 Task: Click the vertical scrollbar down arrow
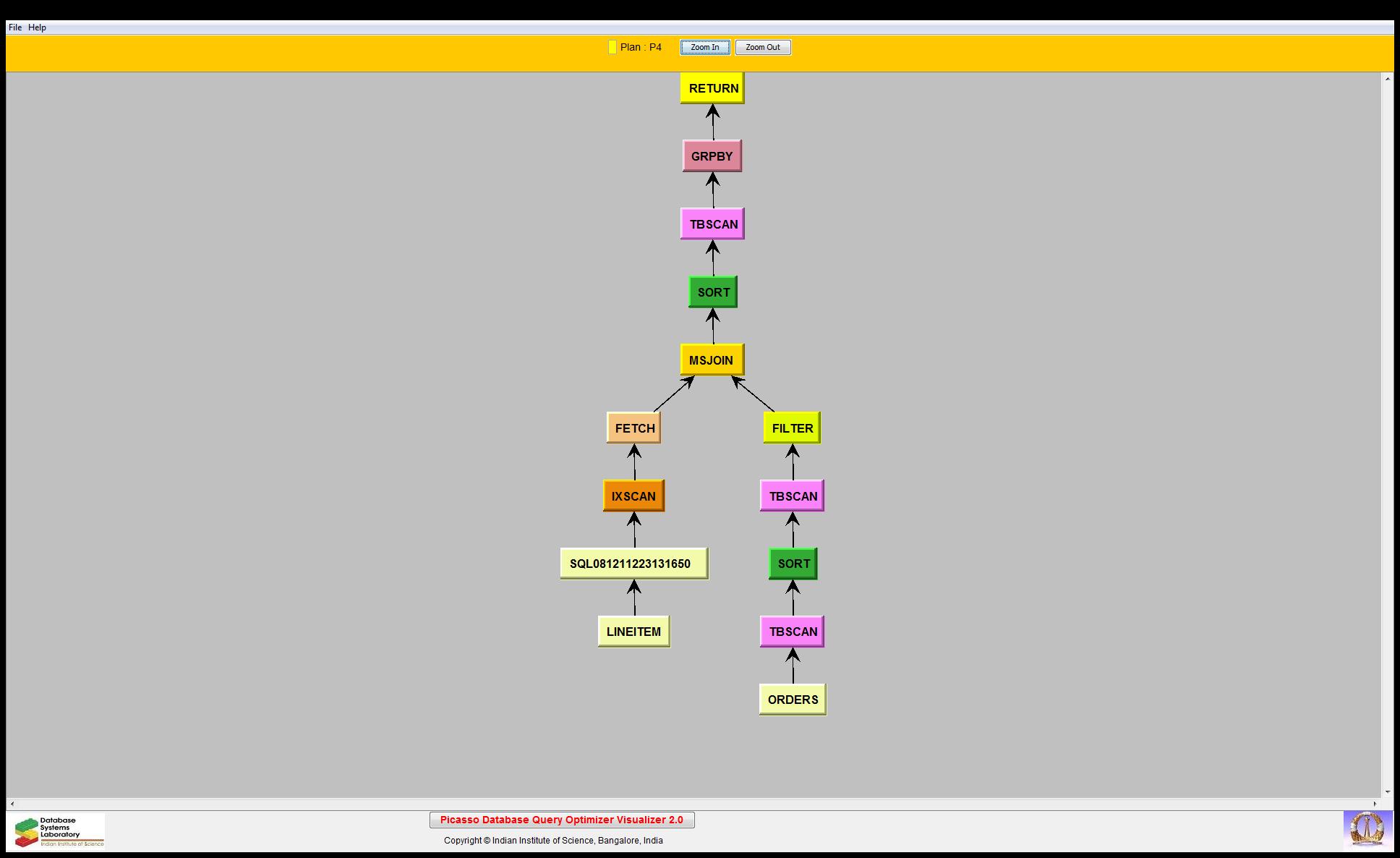click(x=1387, y=792)
